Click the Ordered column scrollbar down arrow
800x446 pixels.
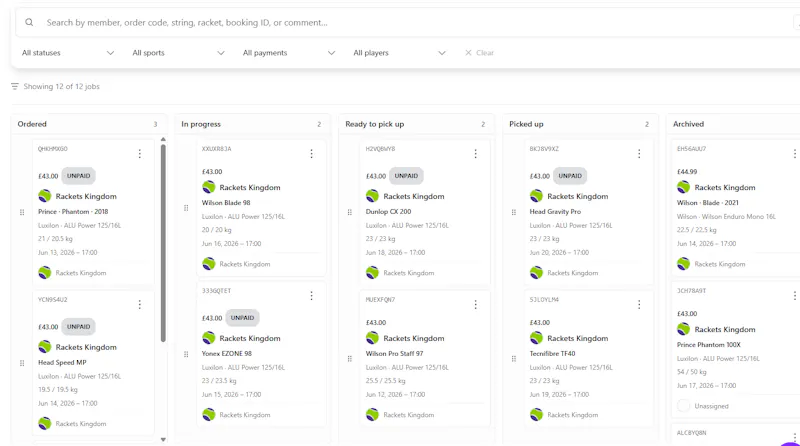click(163, 439)
